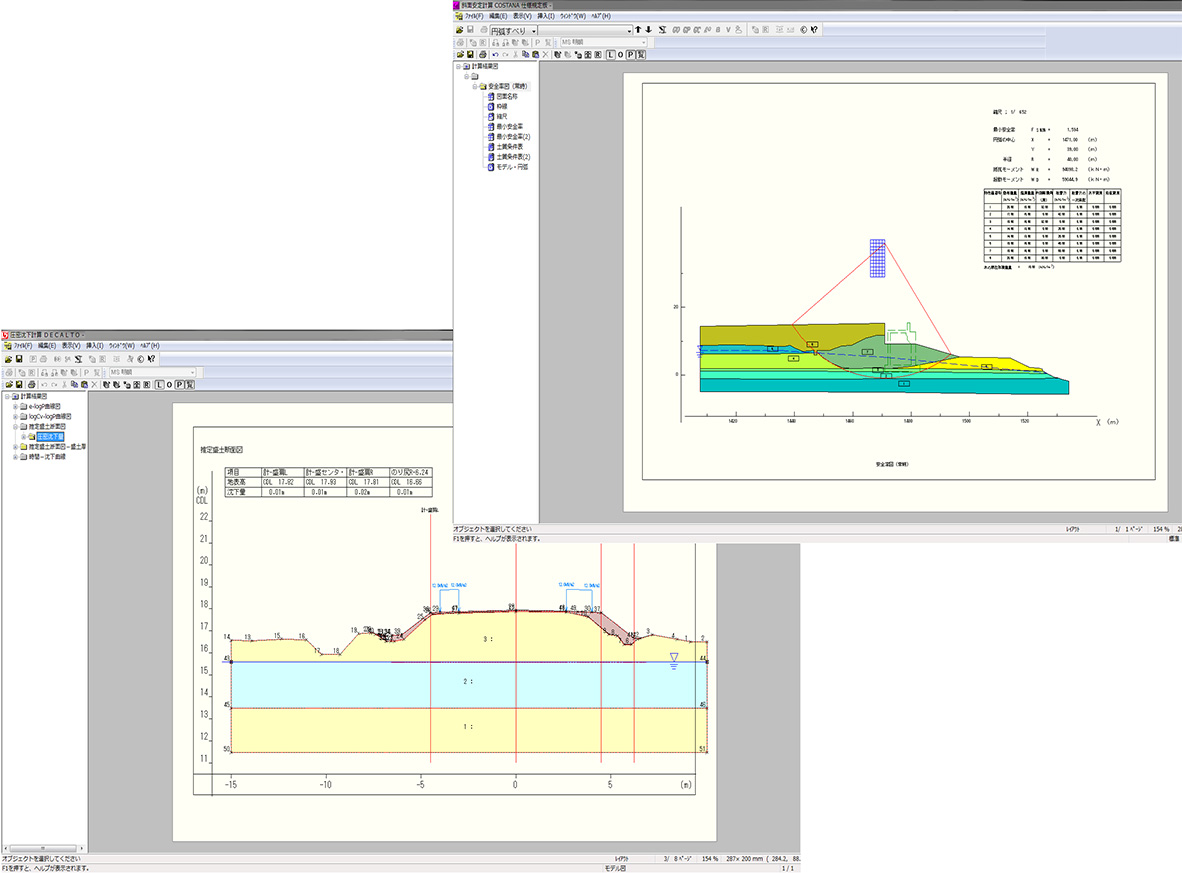This screenshot has height=873, width=1182.
Task: Open file in DECALTO main toolbar
Action: coord(8,359)
